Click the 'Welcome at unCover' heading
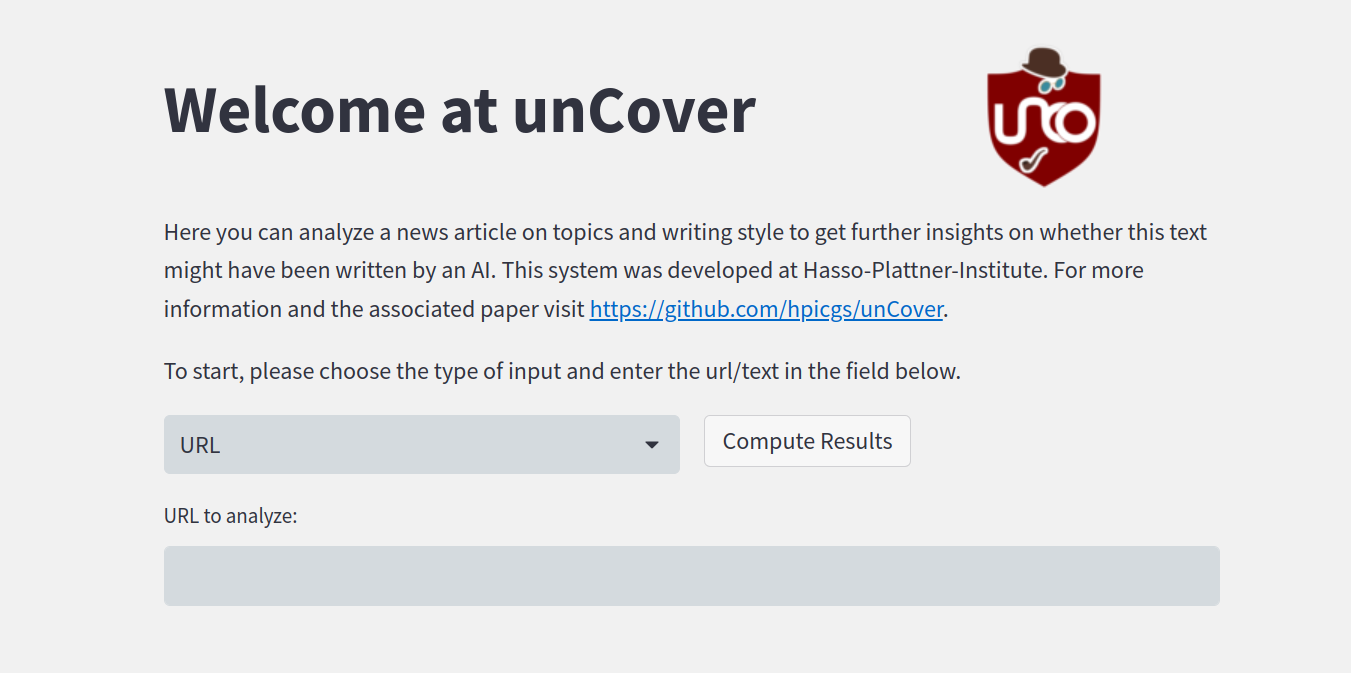 click(x=460, y=109)
